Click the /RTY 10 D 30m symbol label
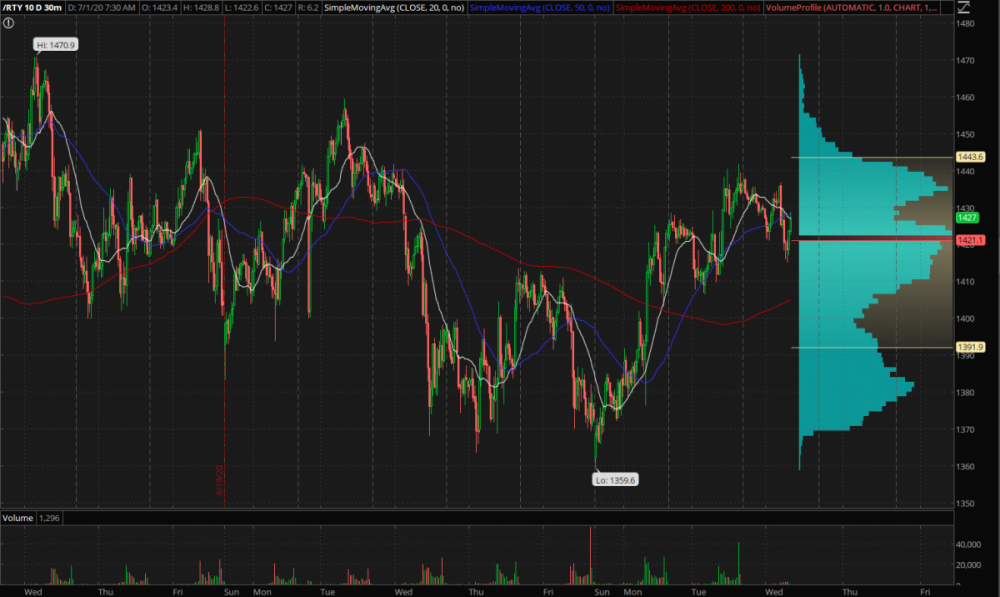This screenshot has width=1000, height=597. [x=33, y=8]
